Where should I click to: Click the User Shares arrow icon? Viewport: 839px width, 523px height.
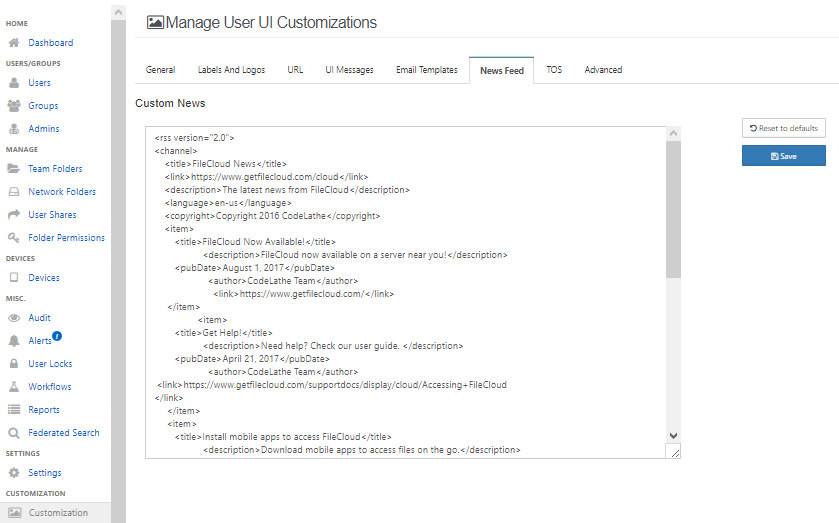tap(14, 215)
